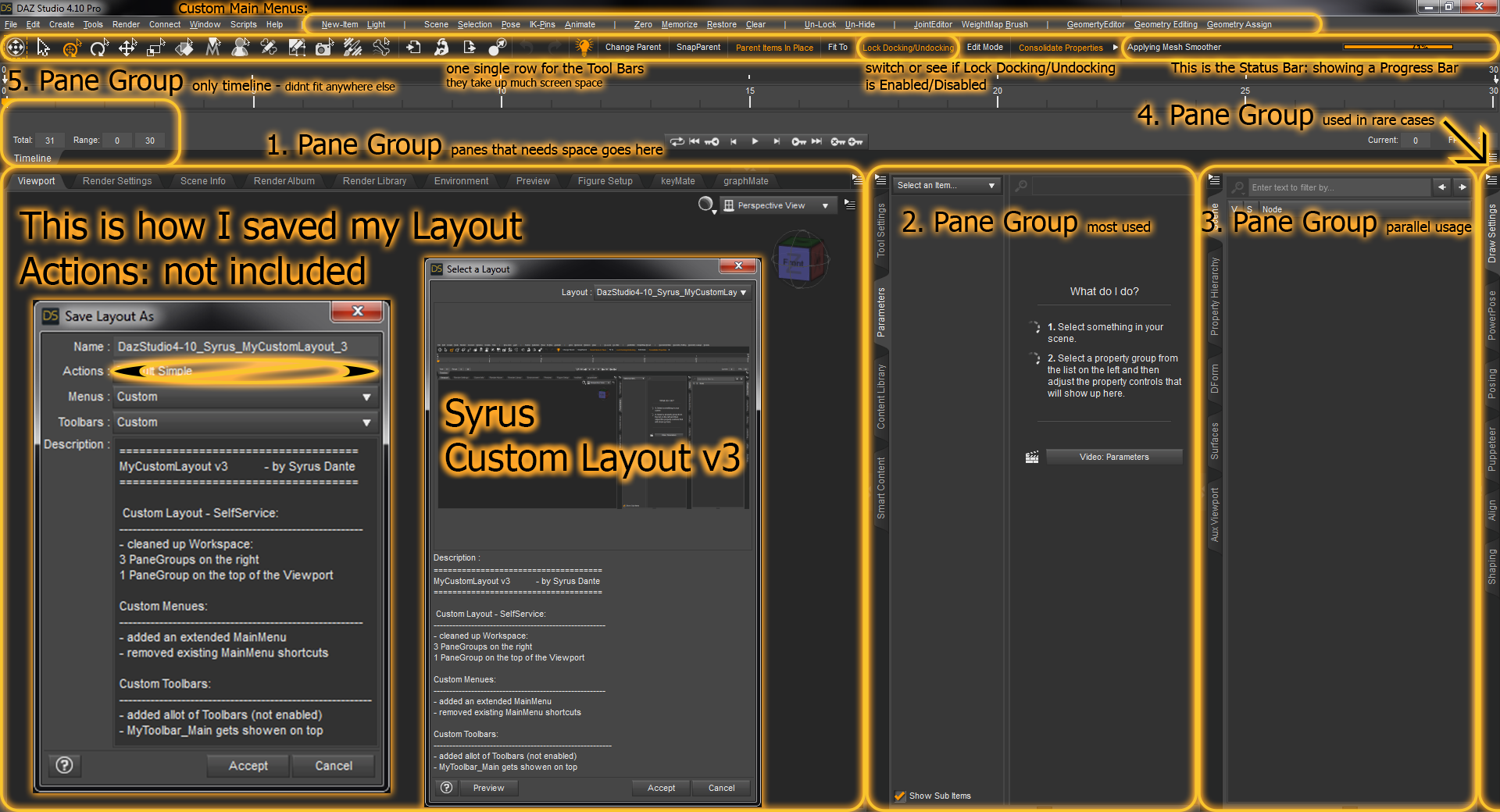Open the Surfaces side tab
This screenshot has width=1500, height=812.
(x=1215, y=440)
